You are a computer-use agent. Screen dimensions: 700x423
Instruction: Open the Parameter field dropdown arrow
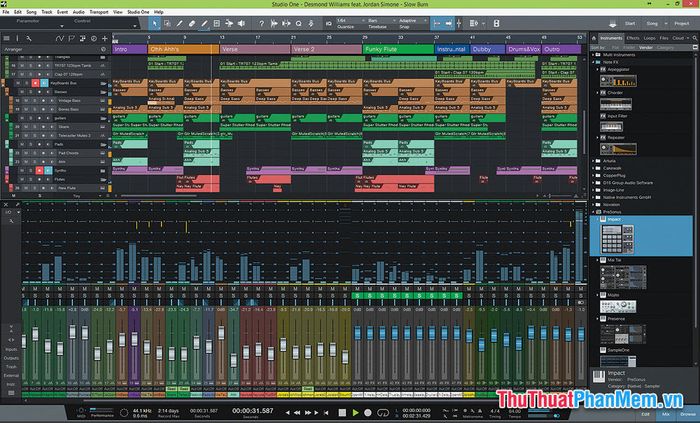62,26
